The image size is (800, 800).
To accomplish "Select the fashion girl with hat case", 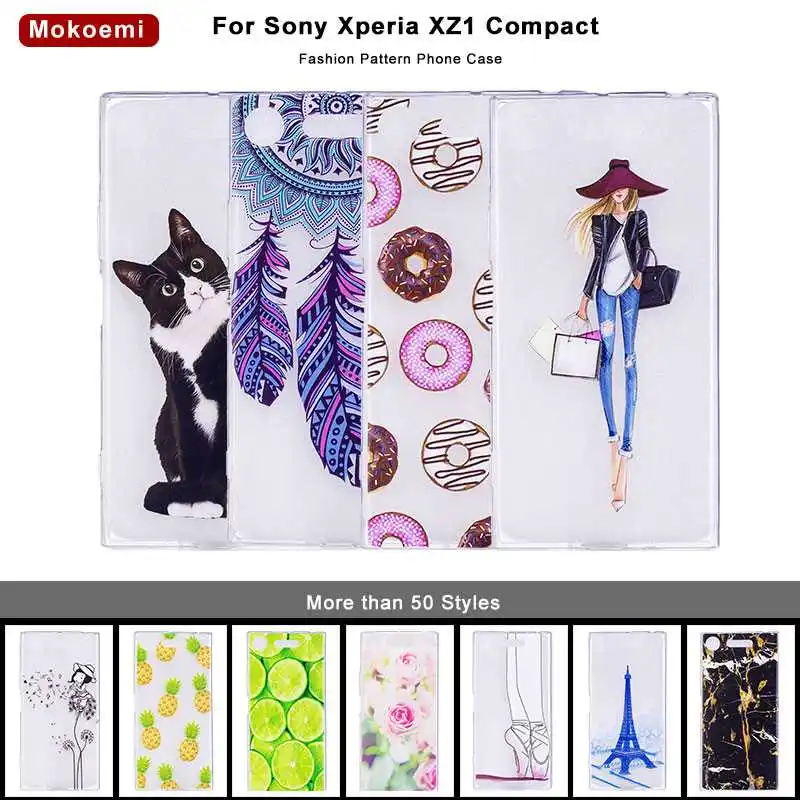I will (604, 320).
